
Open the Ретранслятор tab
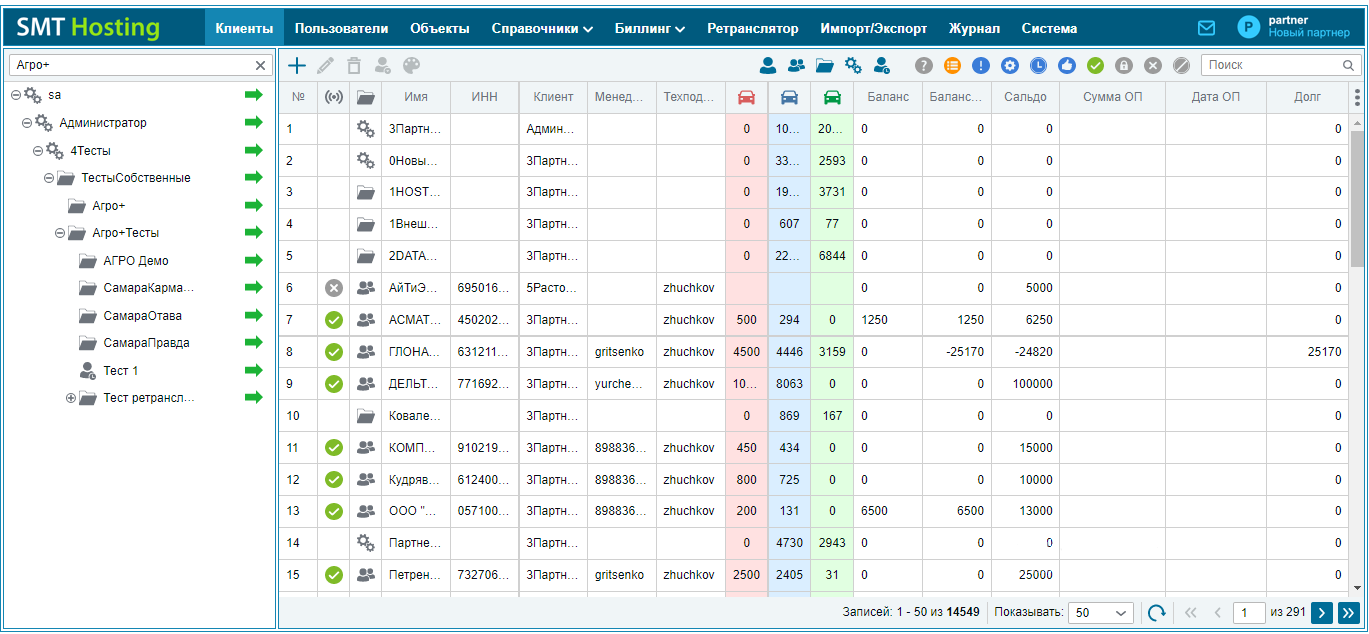(x=753, y=29)
